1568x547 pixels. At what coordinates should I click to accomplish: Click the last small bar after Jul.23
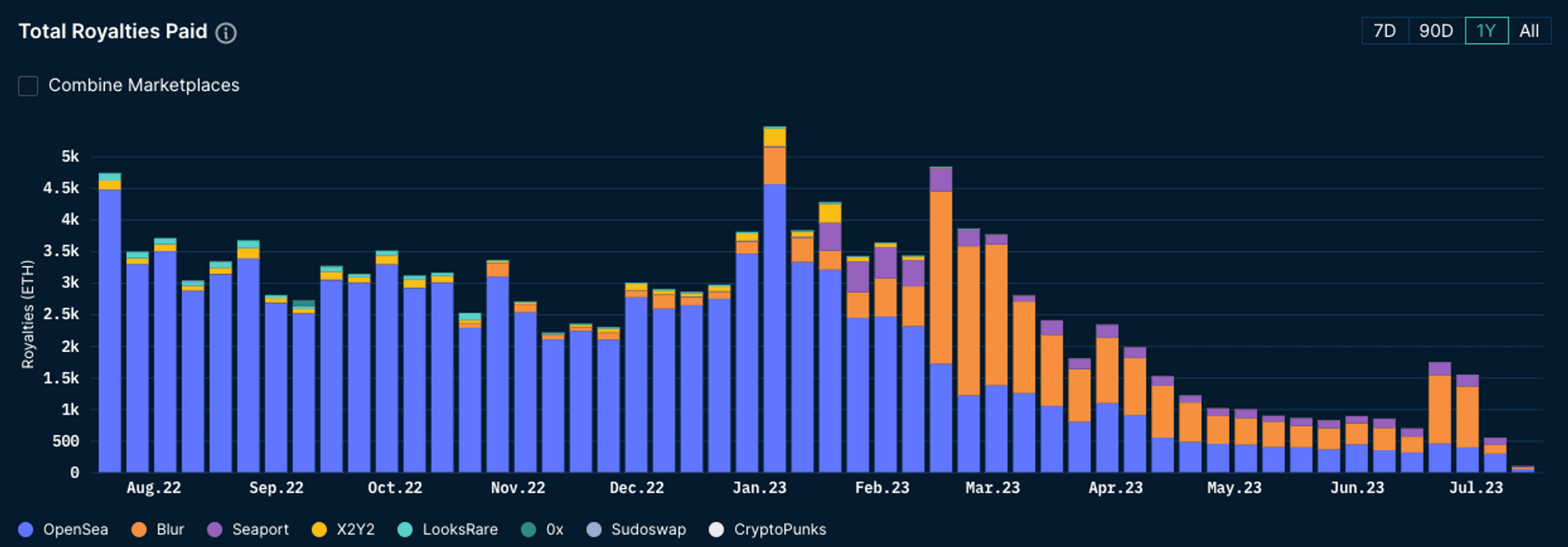point(1523,469)
